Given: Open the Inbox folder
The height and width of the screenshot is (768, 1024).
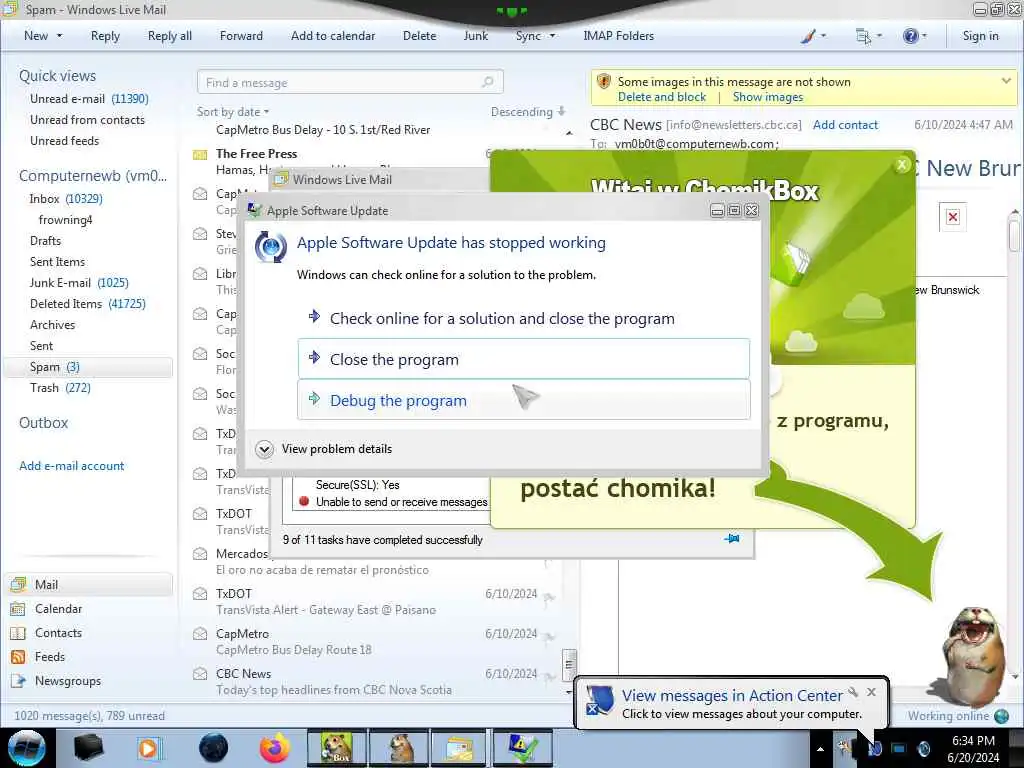Looking at the screenshot, I should pos(65,199).
